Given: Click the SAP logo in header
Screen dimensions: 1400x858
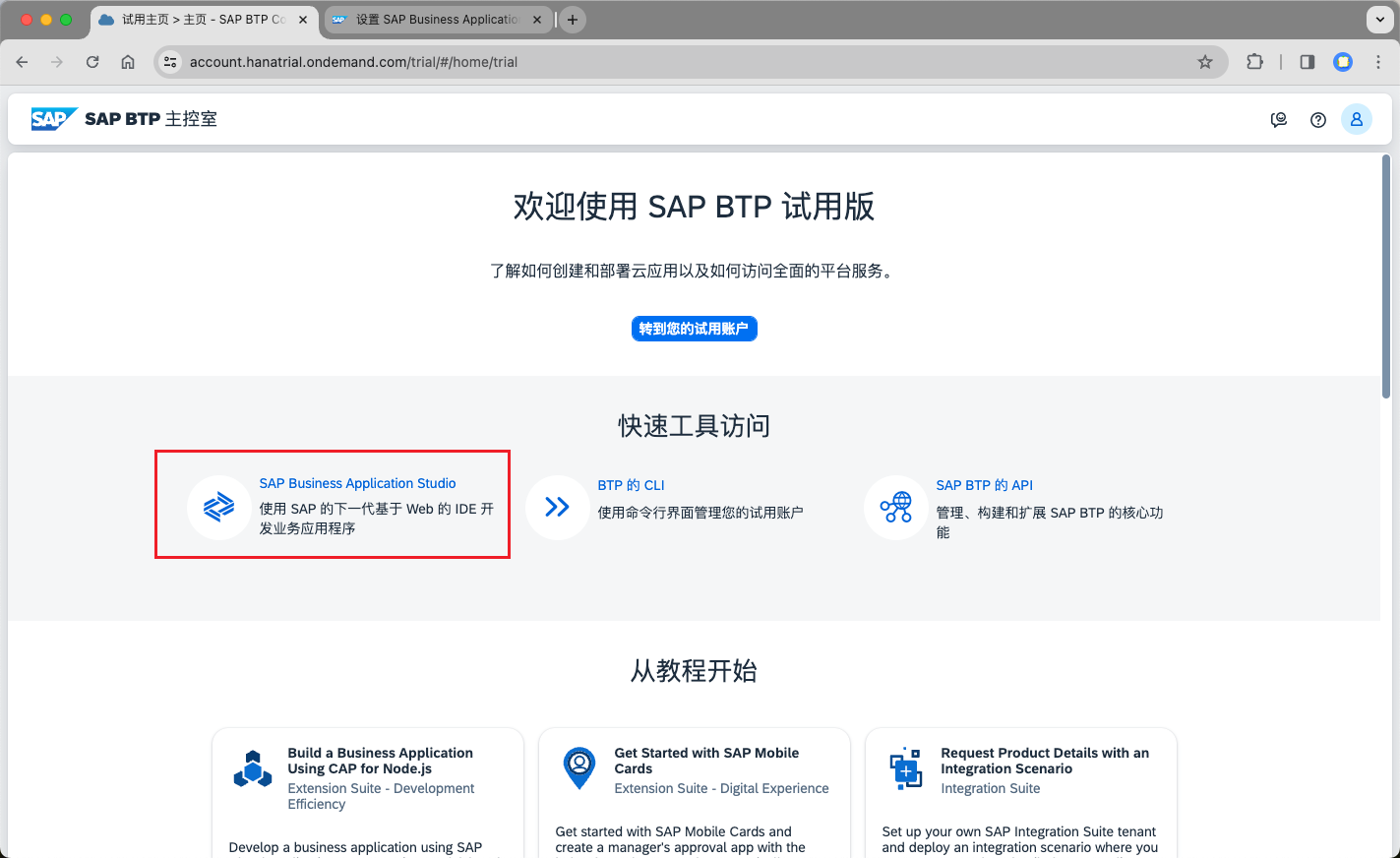Looking at the screenshot, I should click(x=53, y=119).
